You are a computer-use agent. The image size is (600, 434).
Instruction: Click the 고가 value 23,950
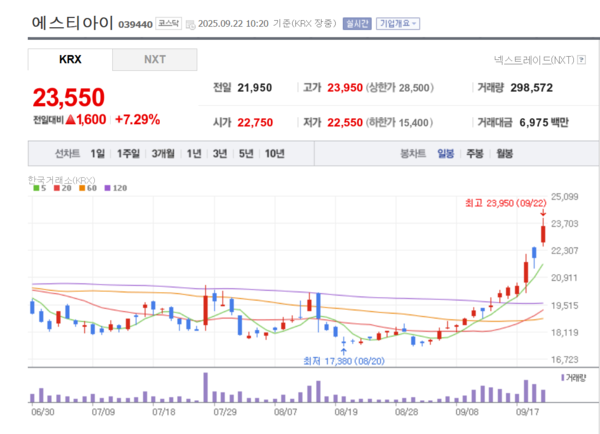(345, 88)
